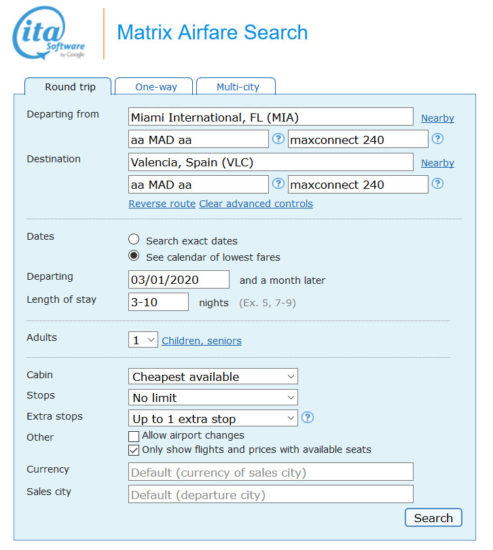This screenshot has height=550, width=493.
Task: Click Clear advanced controls link
Action: pos(256,204)
